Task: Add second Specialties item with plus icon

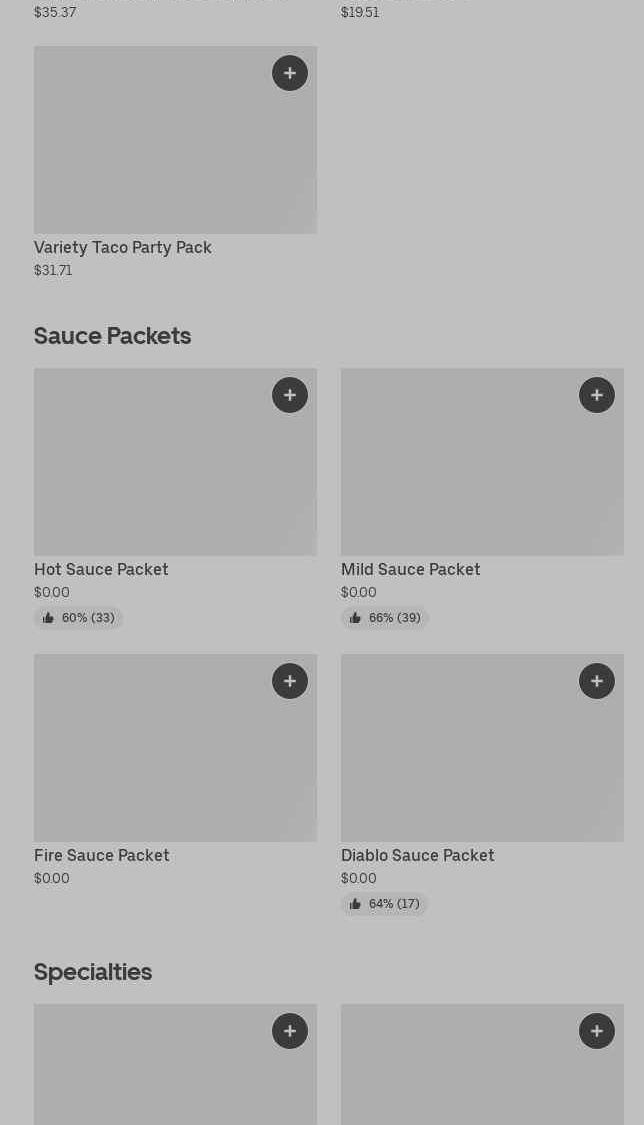Action: [597, 1031]
